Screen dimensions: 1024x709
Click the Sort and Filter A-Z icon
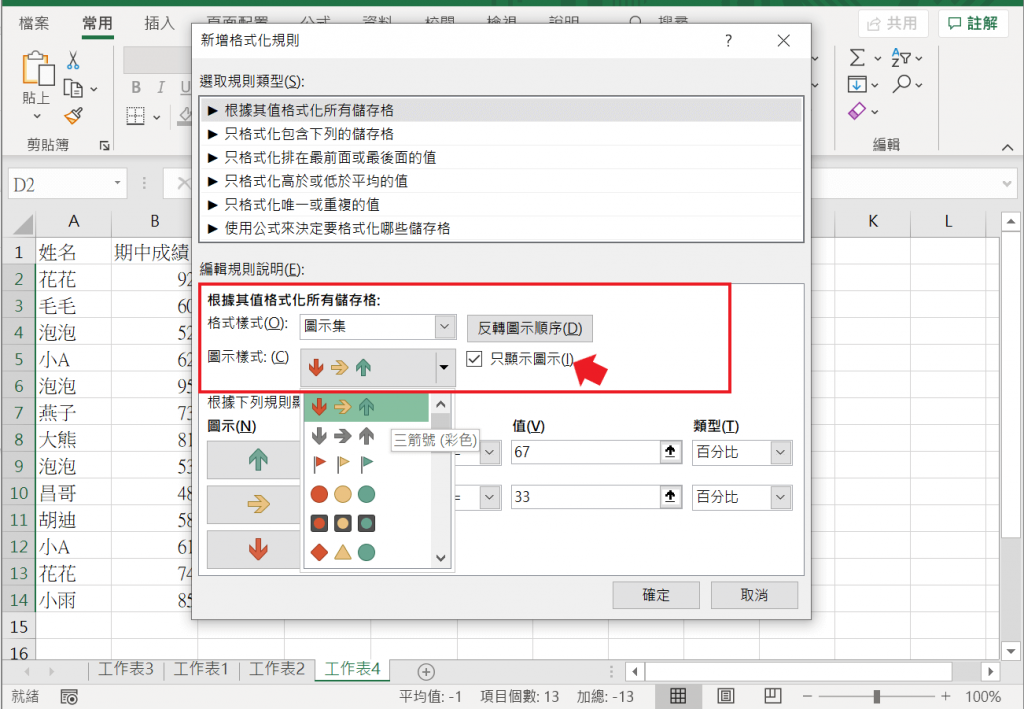[901, 58]
